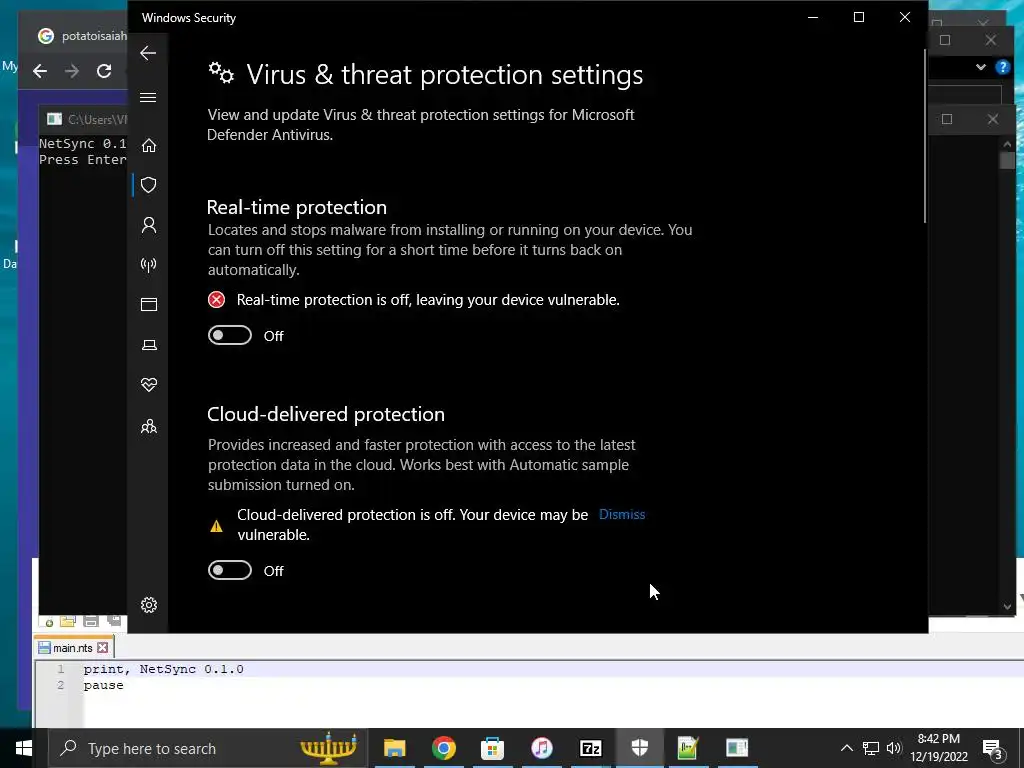This screenshot has width=1024, height=768.
Task: Click the Open folder icon in editor toolbar
Action: (x=68, y=622)
